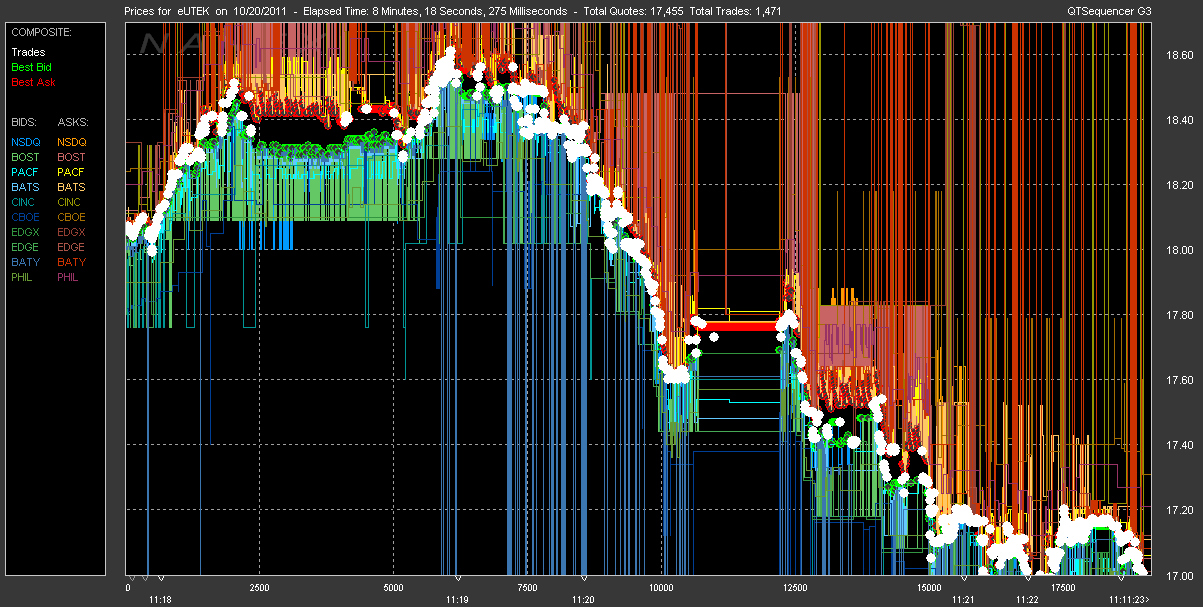Select BOST in the ASKS column
Image resolution: width=1203 pixels, height=607 pixels.
click(x=72, y=157)
